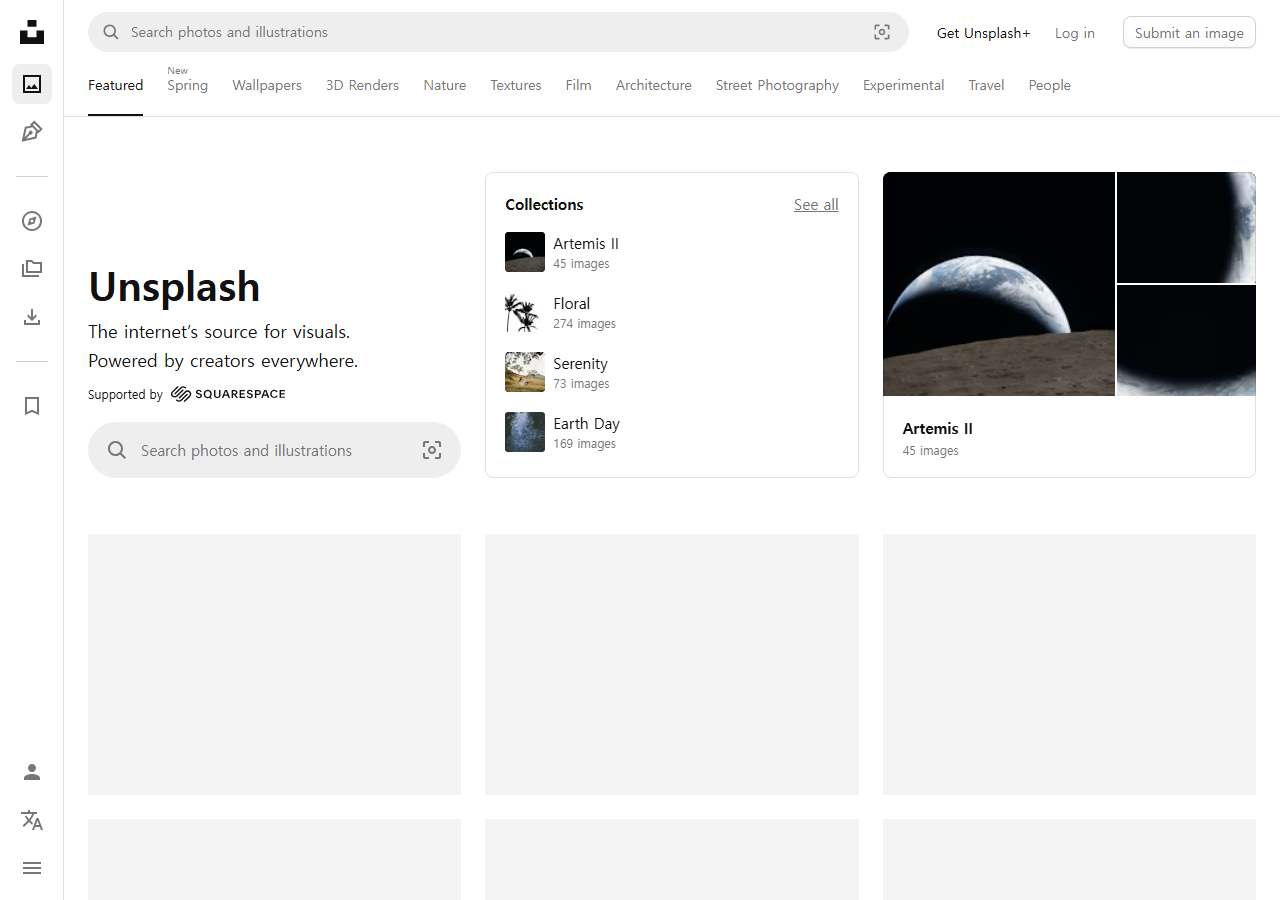Viewport: 1280px width, 900px height.
Task: Click the top search bar magnifier icon
Action: coord(111,32)
